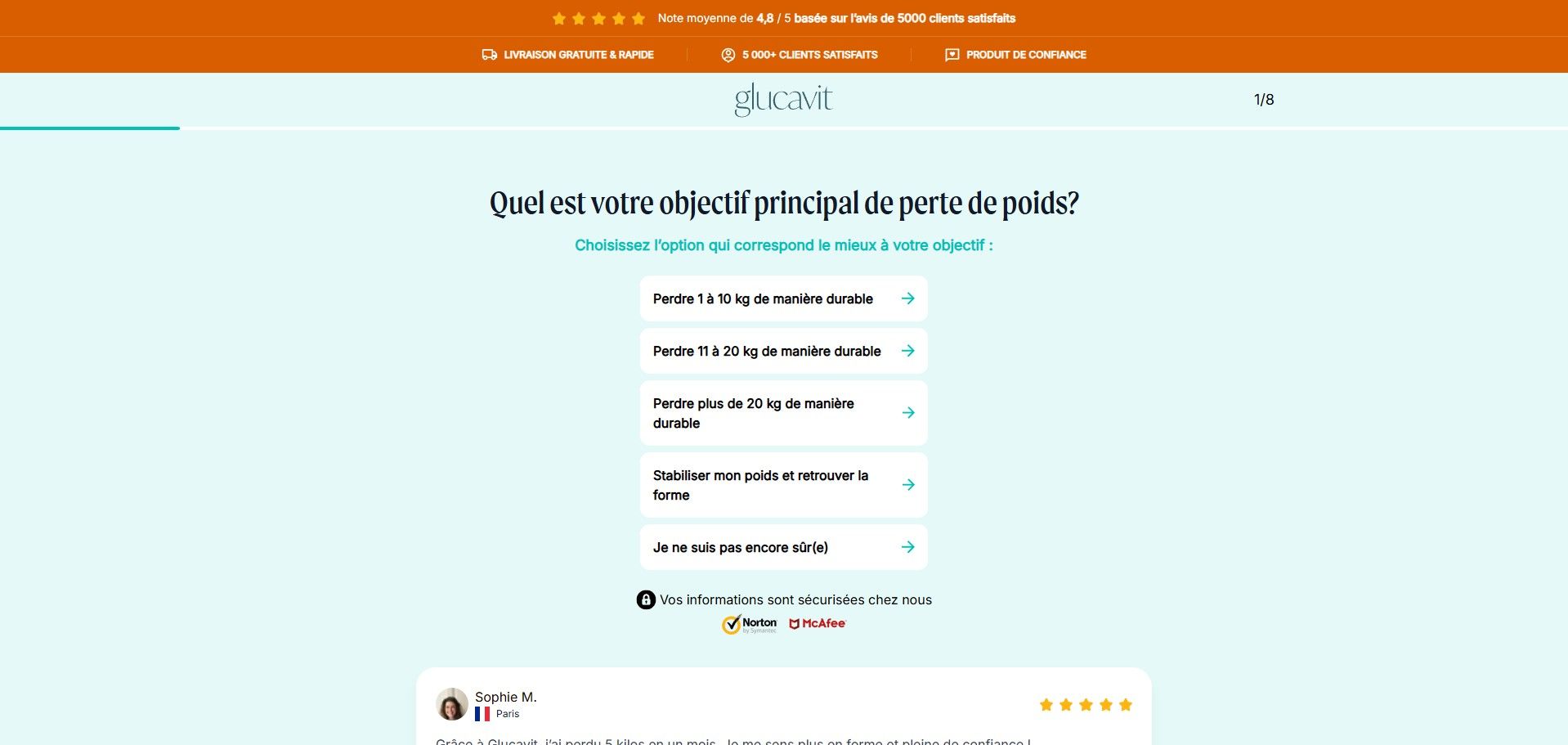Click Sophie M.'s five-star review rating
This screenshot has width=1568, height=745.
tap(1086, 705)
